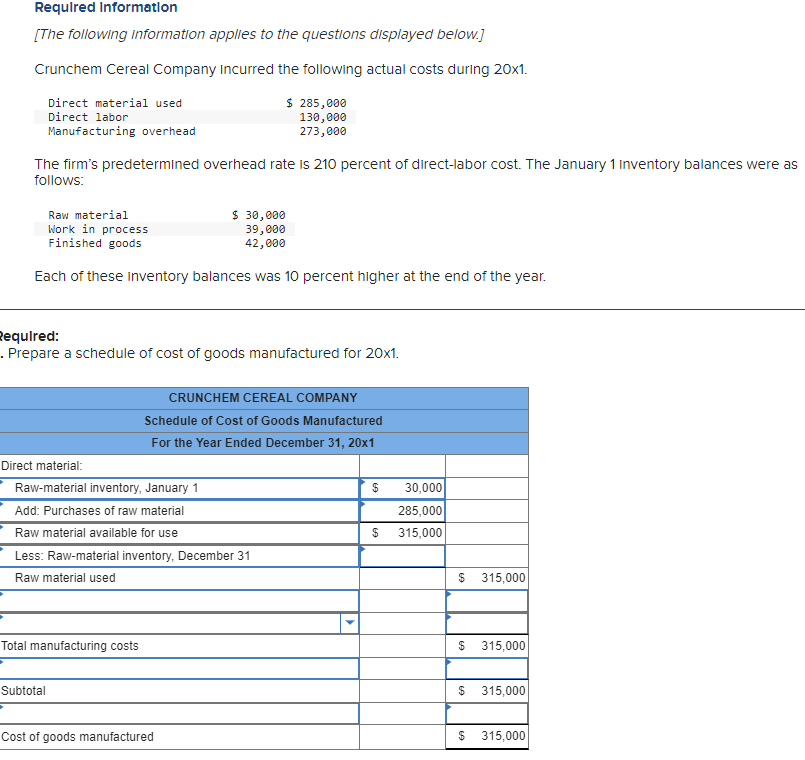
Task: Click the Subtotal label
Action: pos(23,691)
